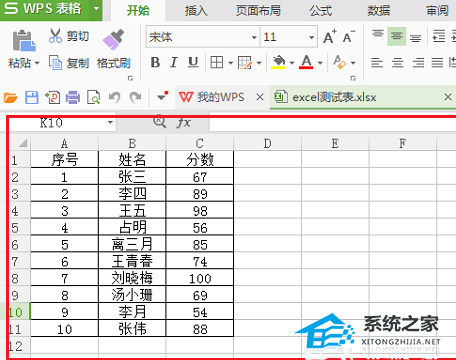Toggle bold formatting
This screenshot has height=360, width=456.
coord(155,62)
